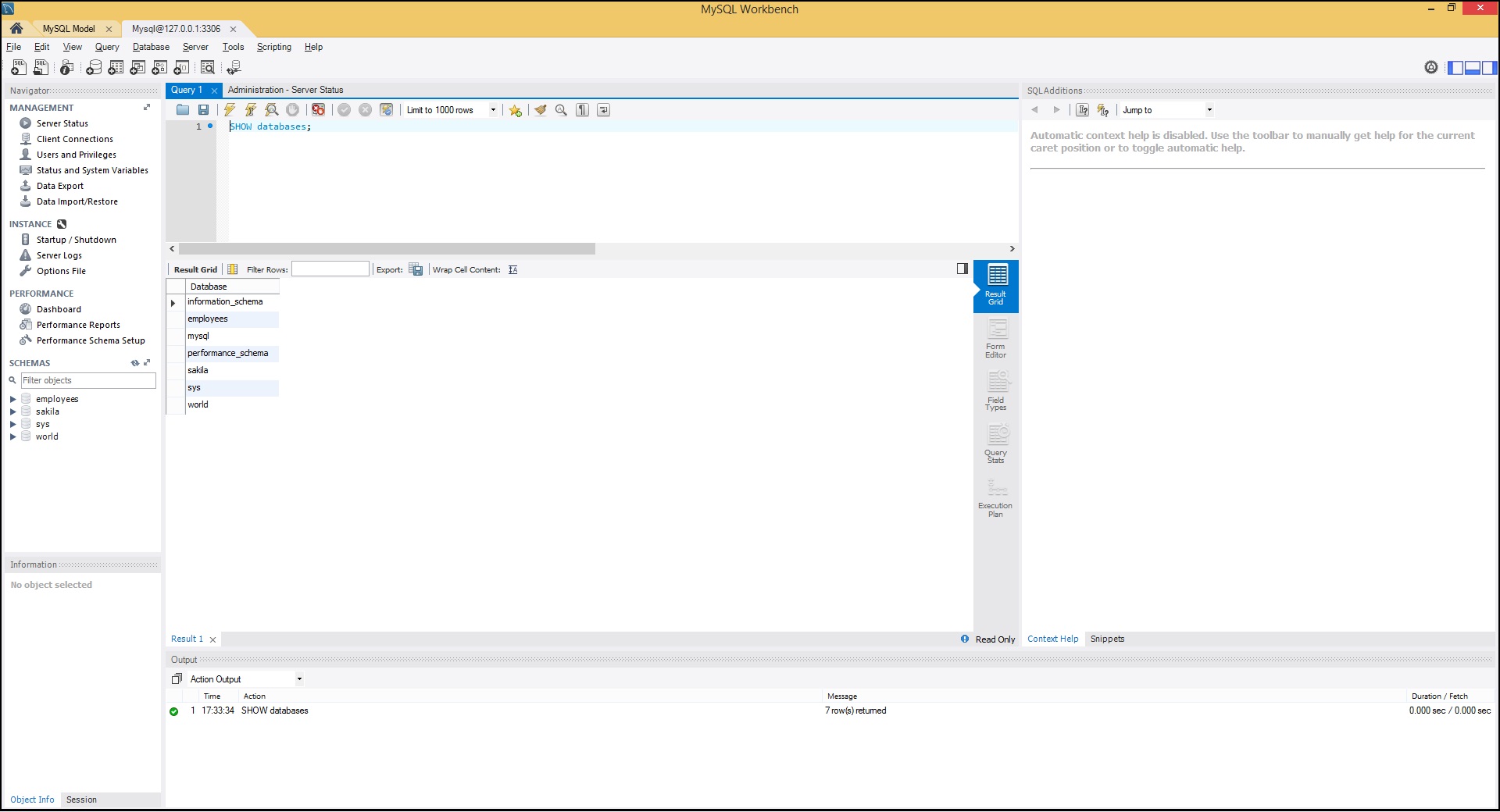The image size is (1500, 812).
Task: Click the Export recordset icon
Action: coord(416,270)
